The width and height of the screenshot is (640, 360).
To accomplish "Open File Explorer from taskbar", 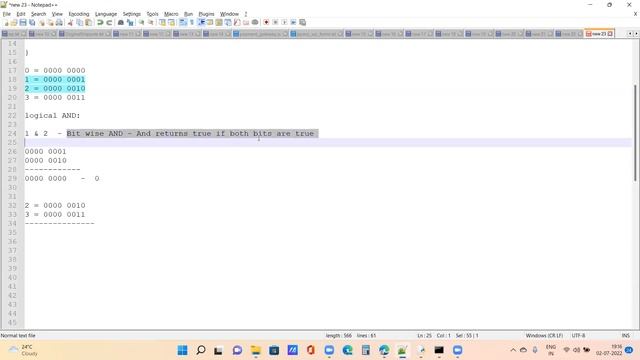I will point(256,350).
